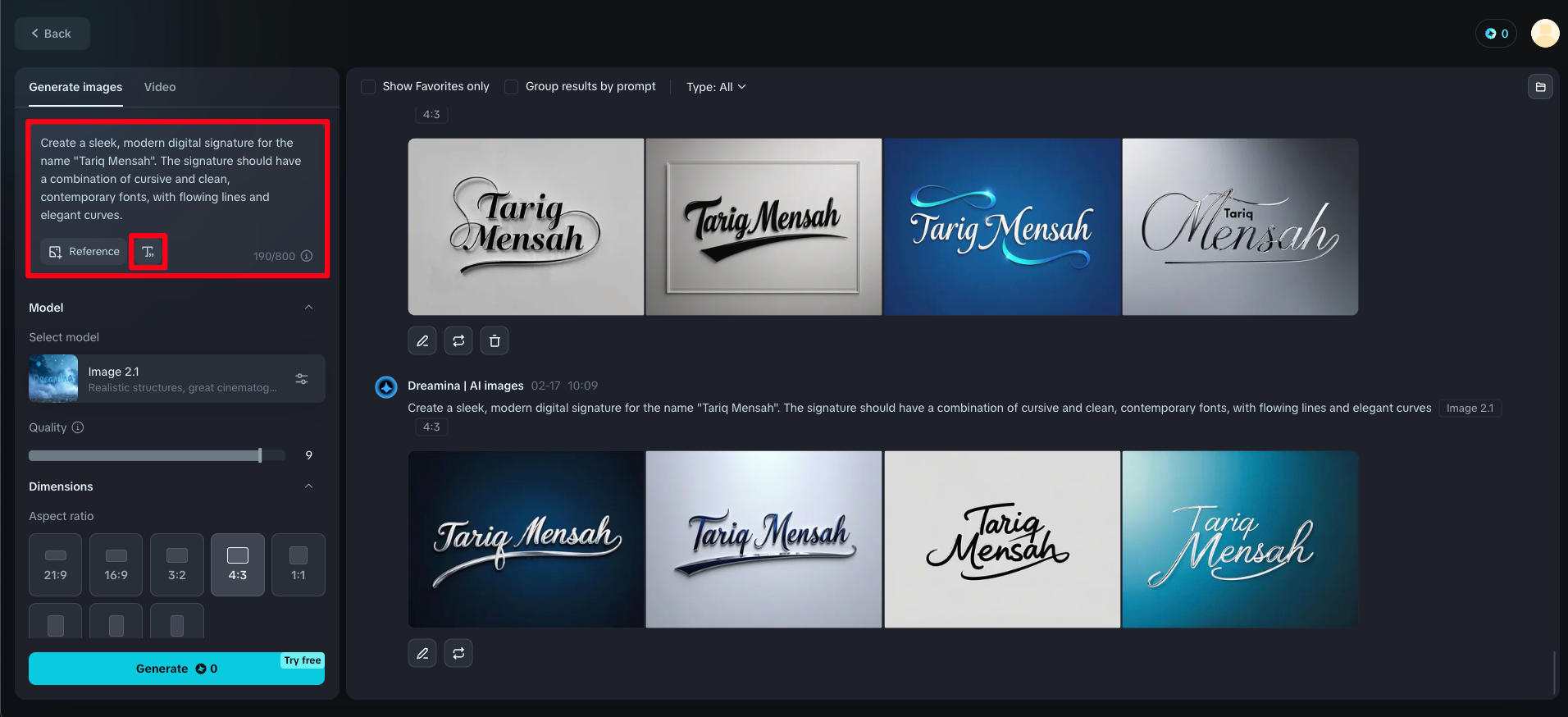Collapse the Model section
1568x717 pixels.
[308, 308]
